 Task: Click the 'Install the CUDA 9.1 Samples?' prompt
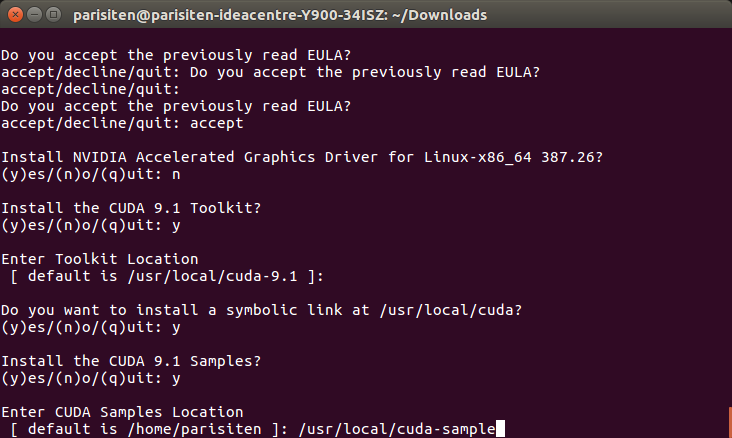131,361
